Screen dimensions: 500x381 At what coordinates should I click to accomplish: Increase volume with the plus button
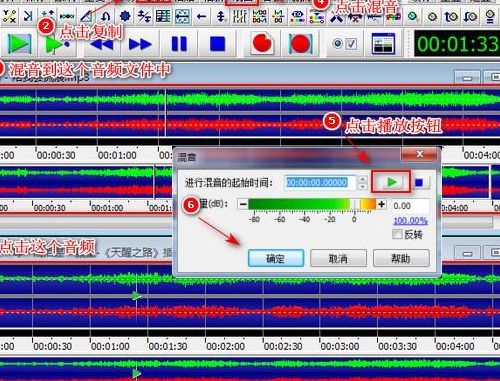pos(381,204)
